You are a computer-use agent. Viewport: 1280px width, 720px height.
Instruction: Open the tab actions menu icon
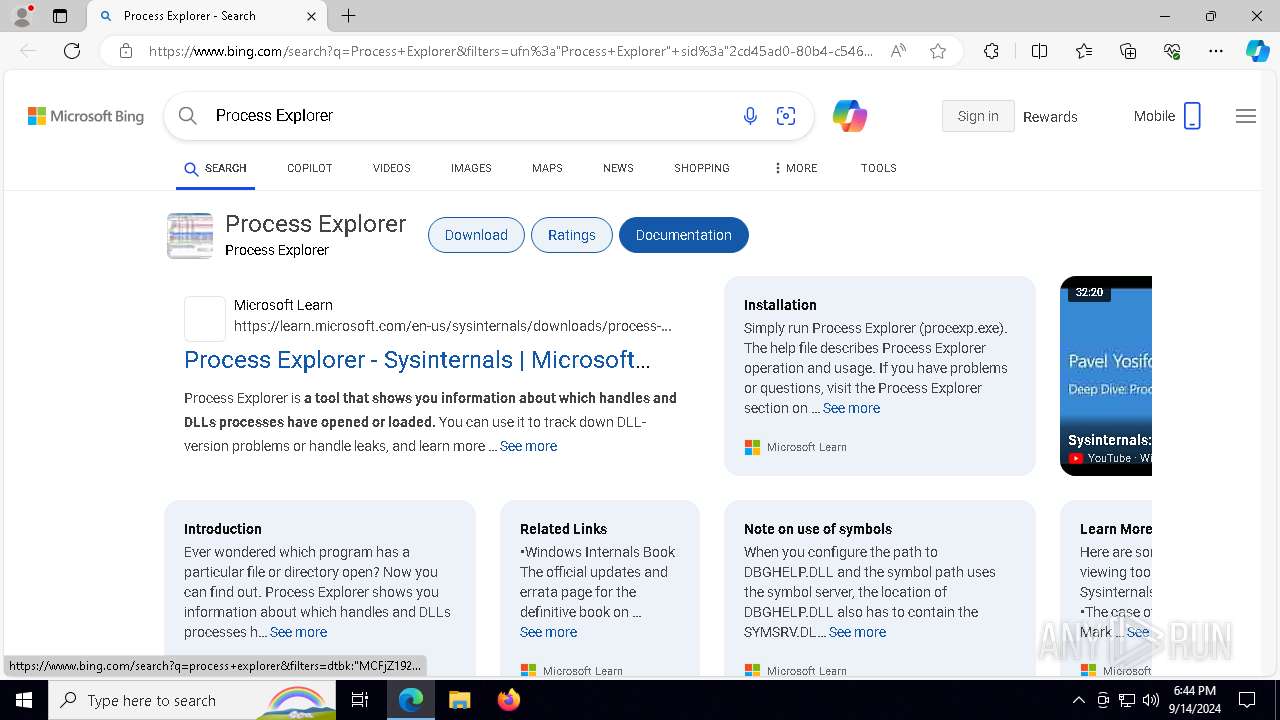60,16
